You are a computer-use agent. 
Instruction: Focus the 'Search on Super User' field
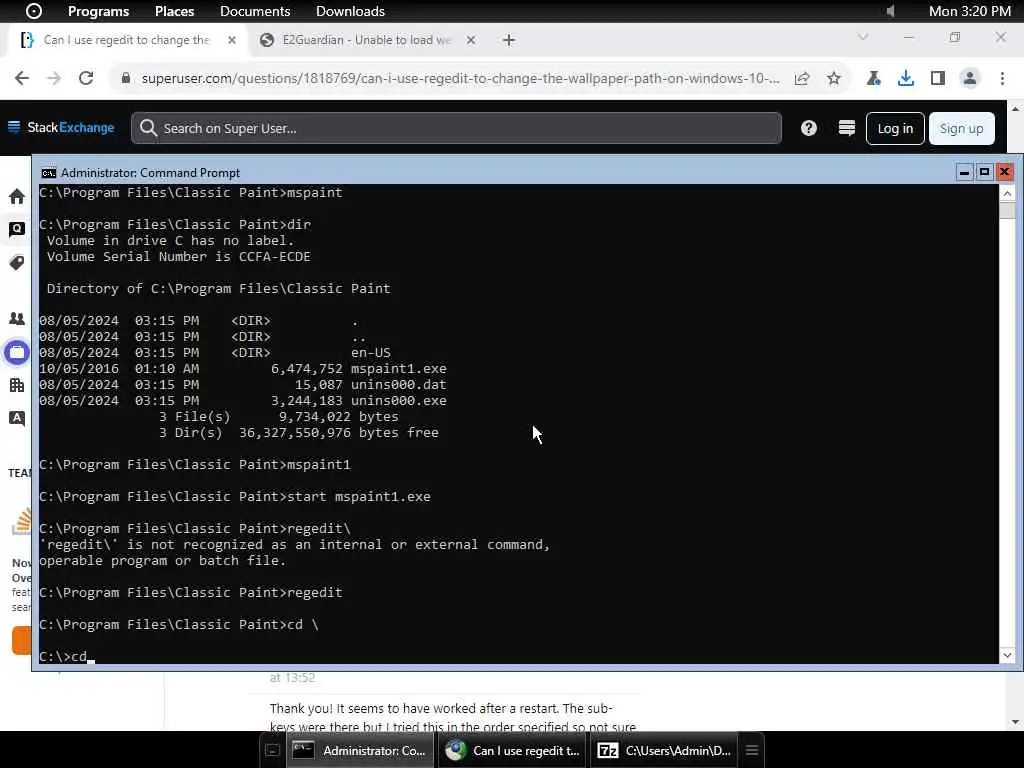(456, 128)
